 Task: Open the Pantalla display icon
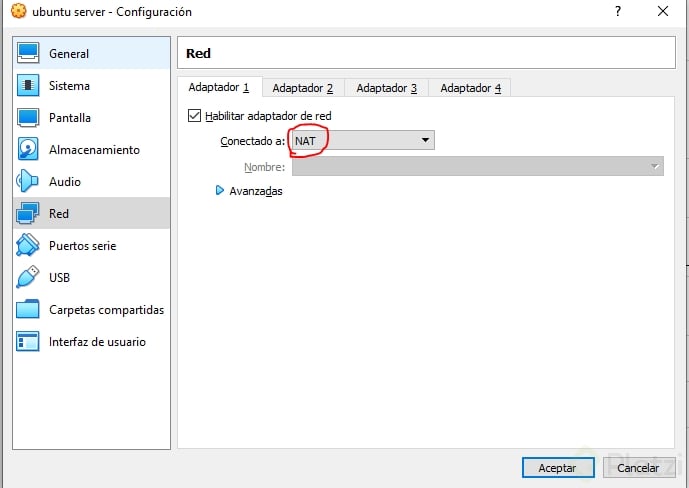[28, 118]
